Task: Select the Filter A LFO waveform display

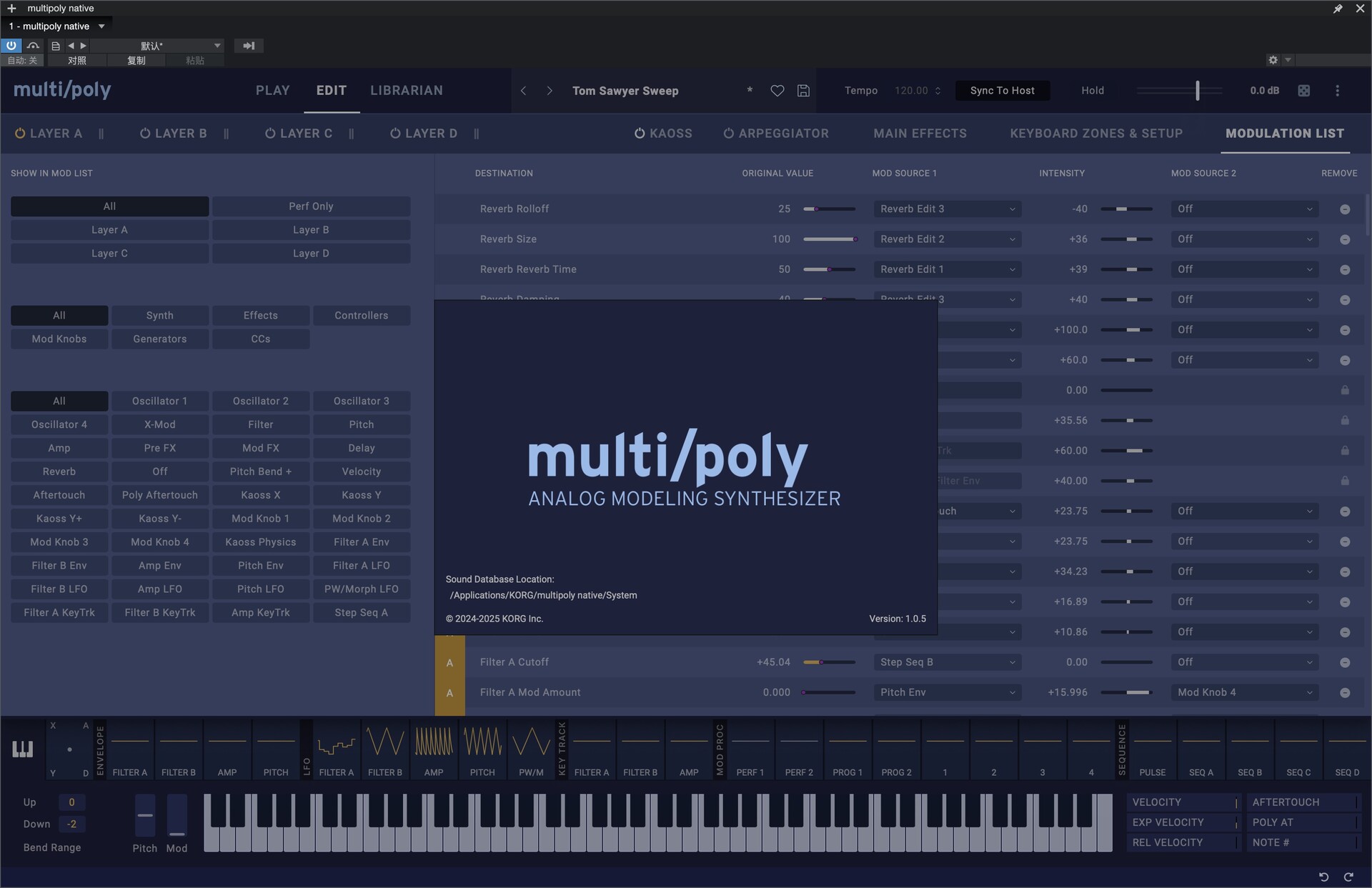Action: click(337, 749)
